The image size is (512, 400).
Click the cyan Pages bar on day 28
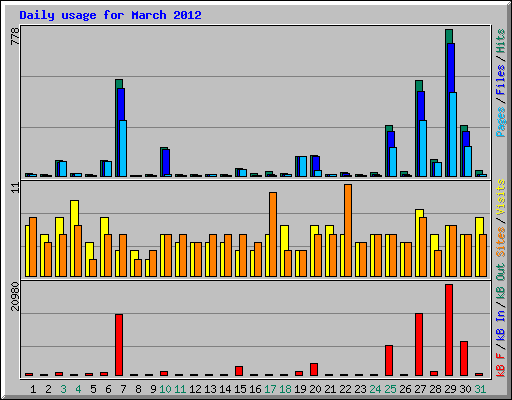438,169
